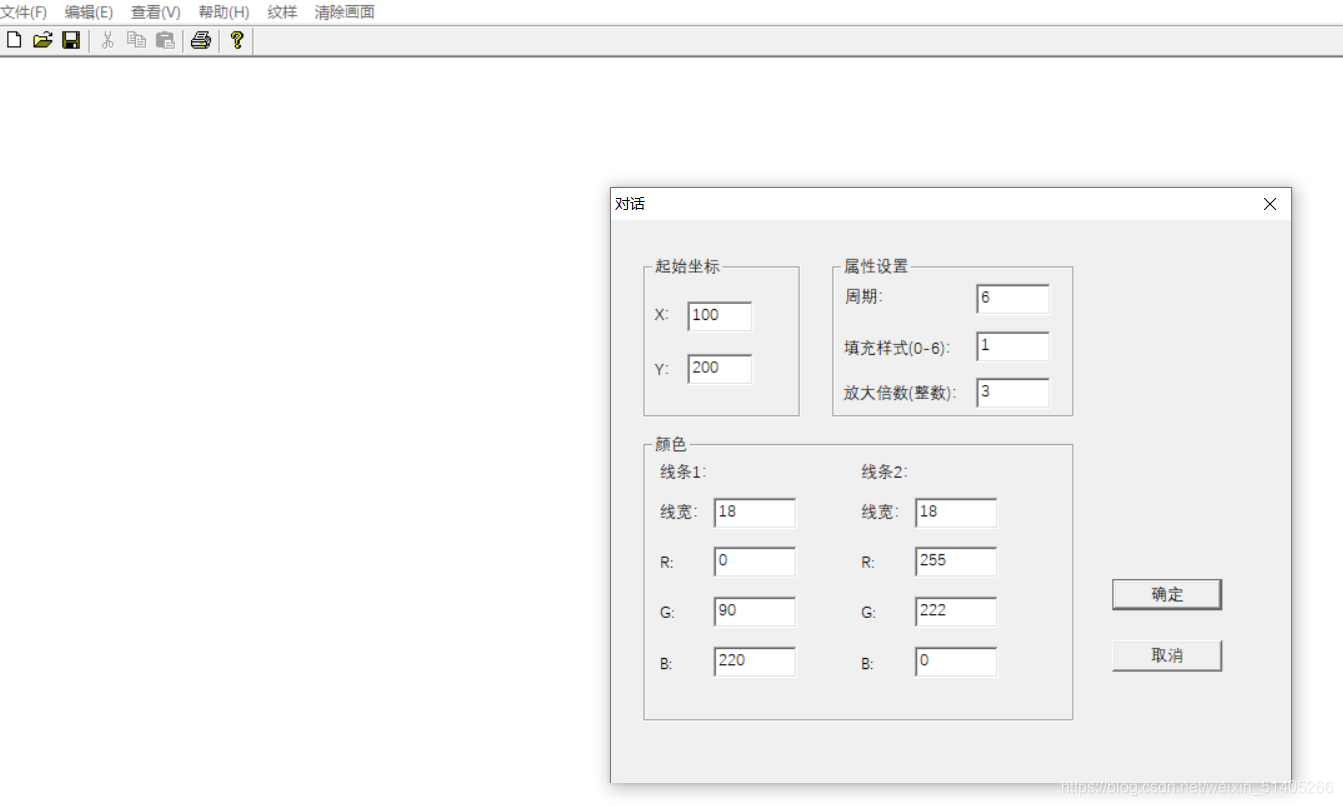Click the 填充样式(0-6): label text
1343x806 pixels.
pos(897,348)
